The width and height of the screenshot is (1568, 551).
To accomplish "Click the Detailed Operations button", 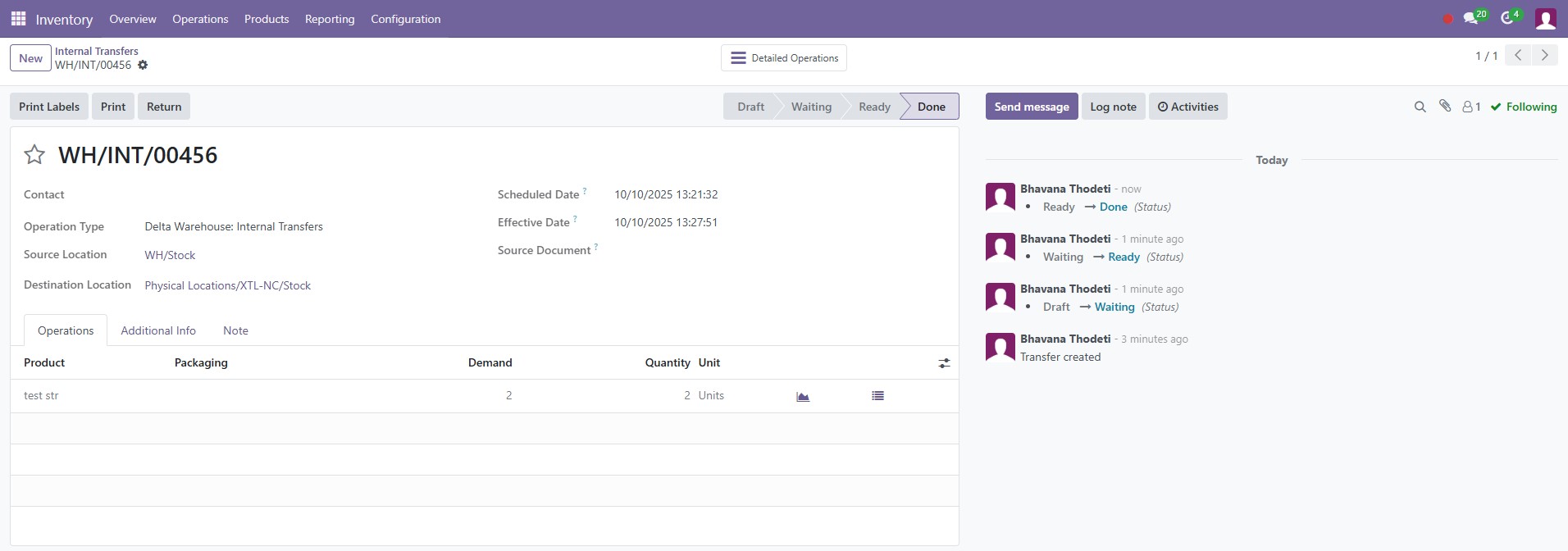I will click(784, 58).
